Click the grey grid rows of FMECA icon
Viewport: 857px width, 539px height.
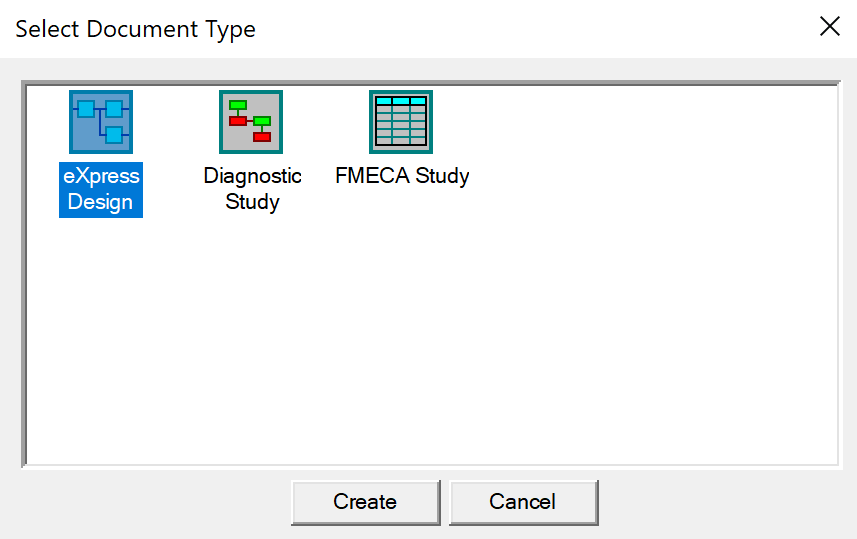[x=401, y=125]
